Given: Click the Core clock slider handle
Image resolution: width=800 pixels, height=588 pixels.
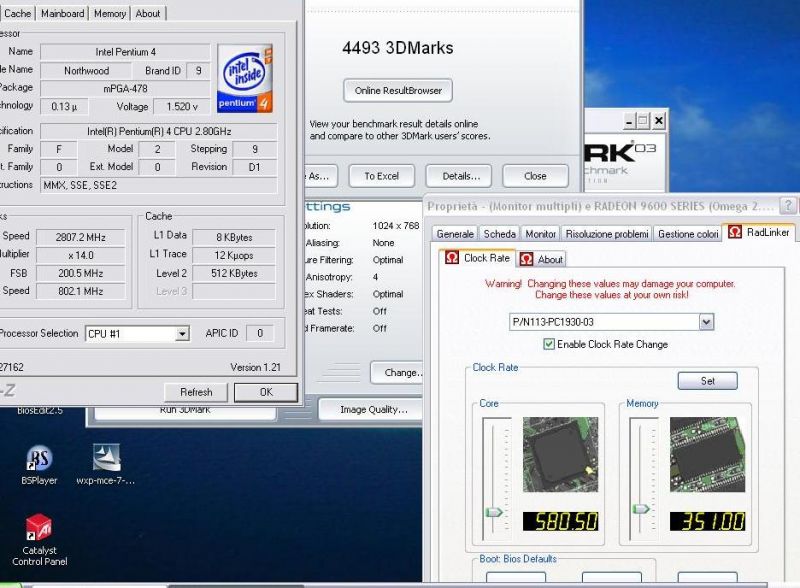Looking at the screenshot, I should click(493, 512).
